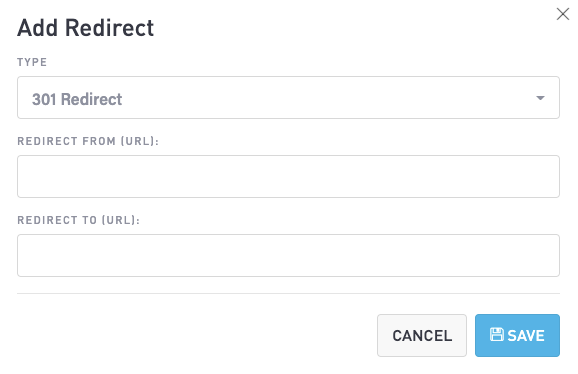This screenshot has height=374, width=578.
Task: Click the floppy disk icon on Save
Action: pyautogui.click(x=497, y=335)
